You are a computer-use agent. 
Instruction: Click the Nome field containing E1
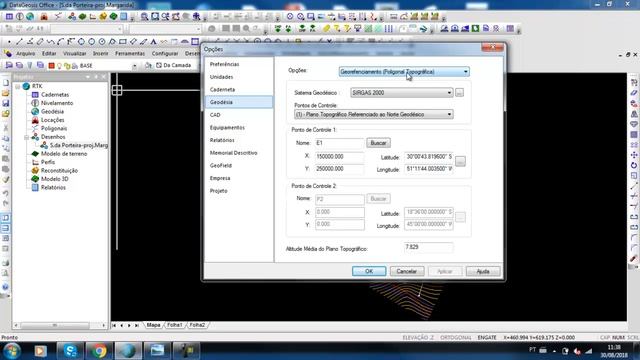[x=339, y=143]
